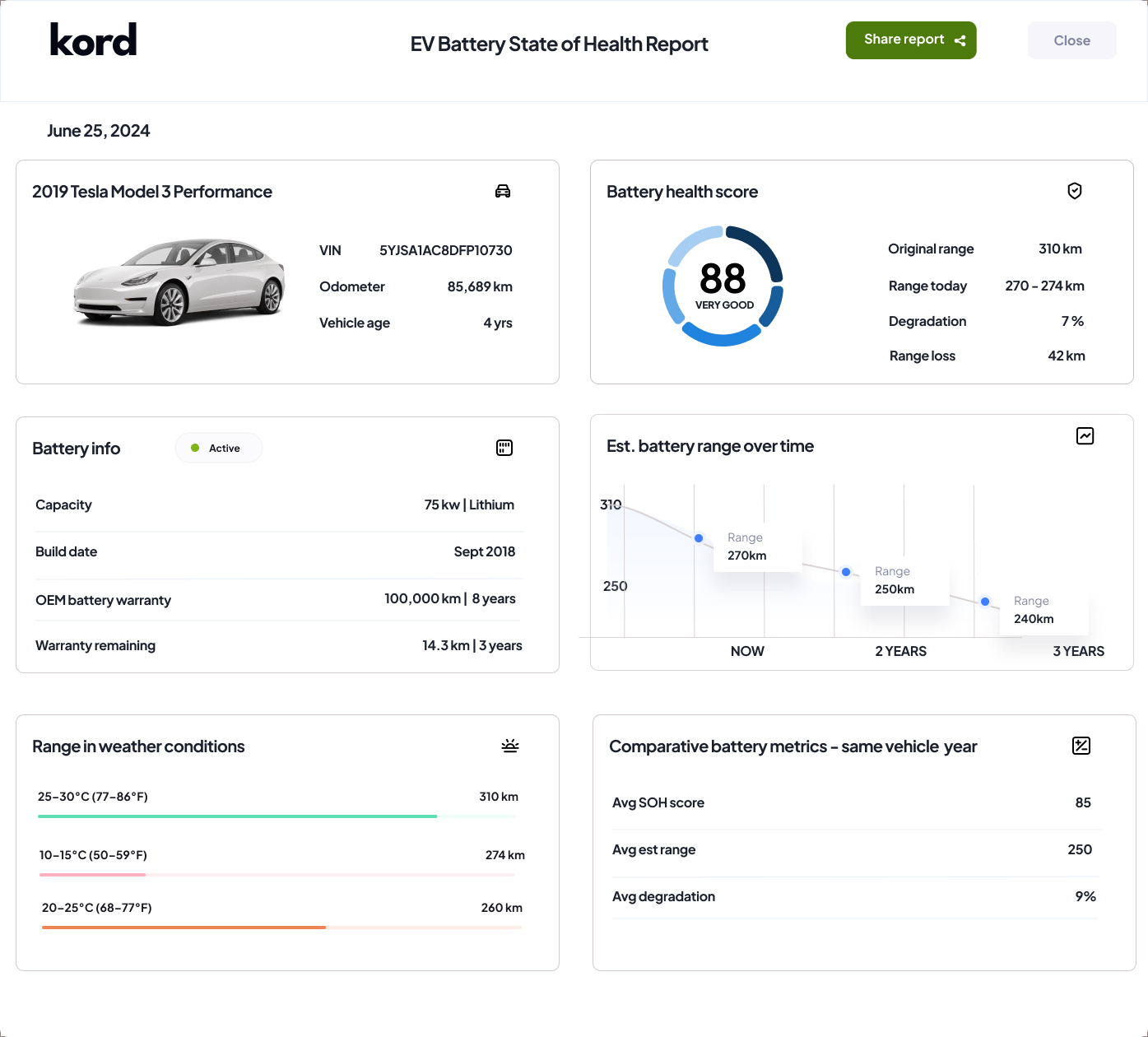This screenshot has height=1037, width=1148.
Task: Select the NOW label on timeline axis
Action: (747, 651)
